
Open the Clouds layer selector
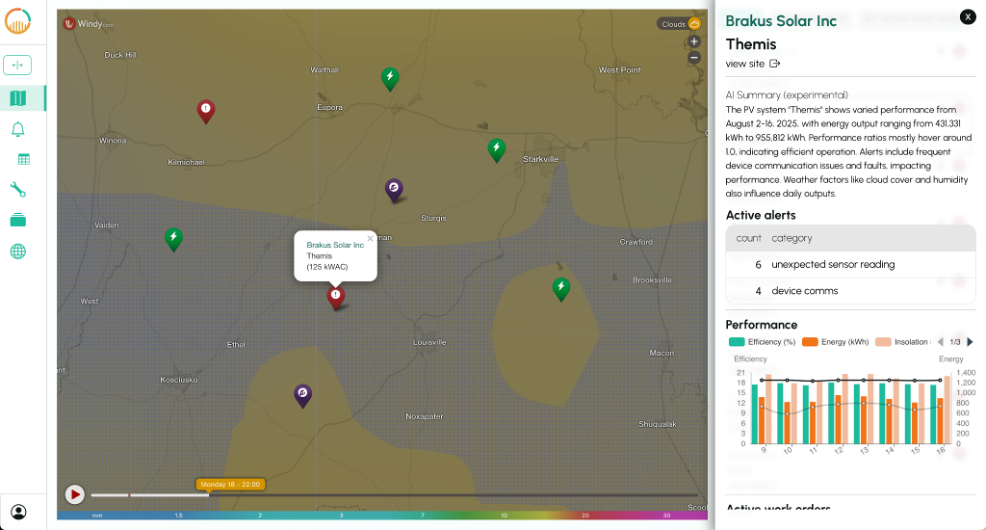coord(679,24)
